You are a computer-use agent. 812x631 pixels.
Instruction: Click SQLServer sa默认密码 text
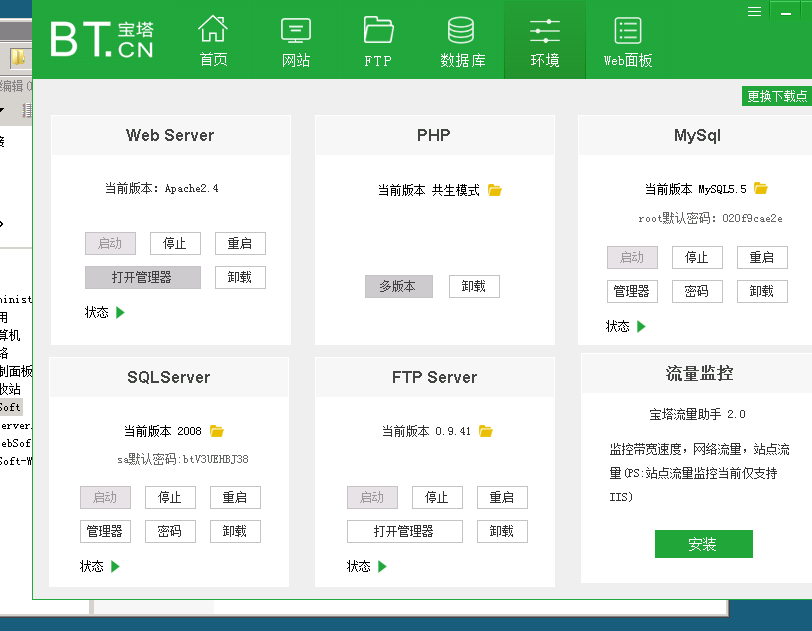[183, 459]
